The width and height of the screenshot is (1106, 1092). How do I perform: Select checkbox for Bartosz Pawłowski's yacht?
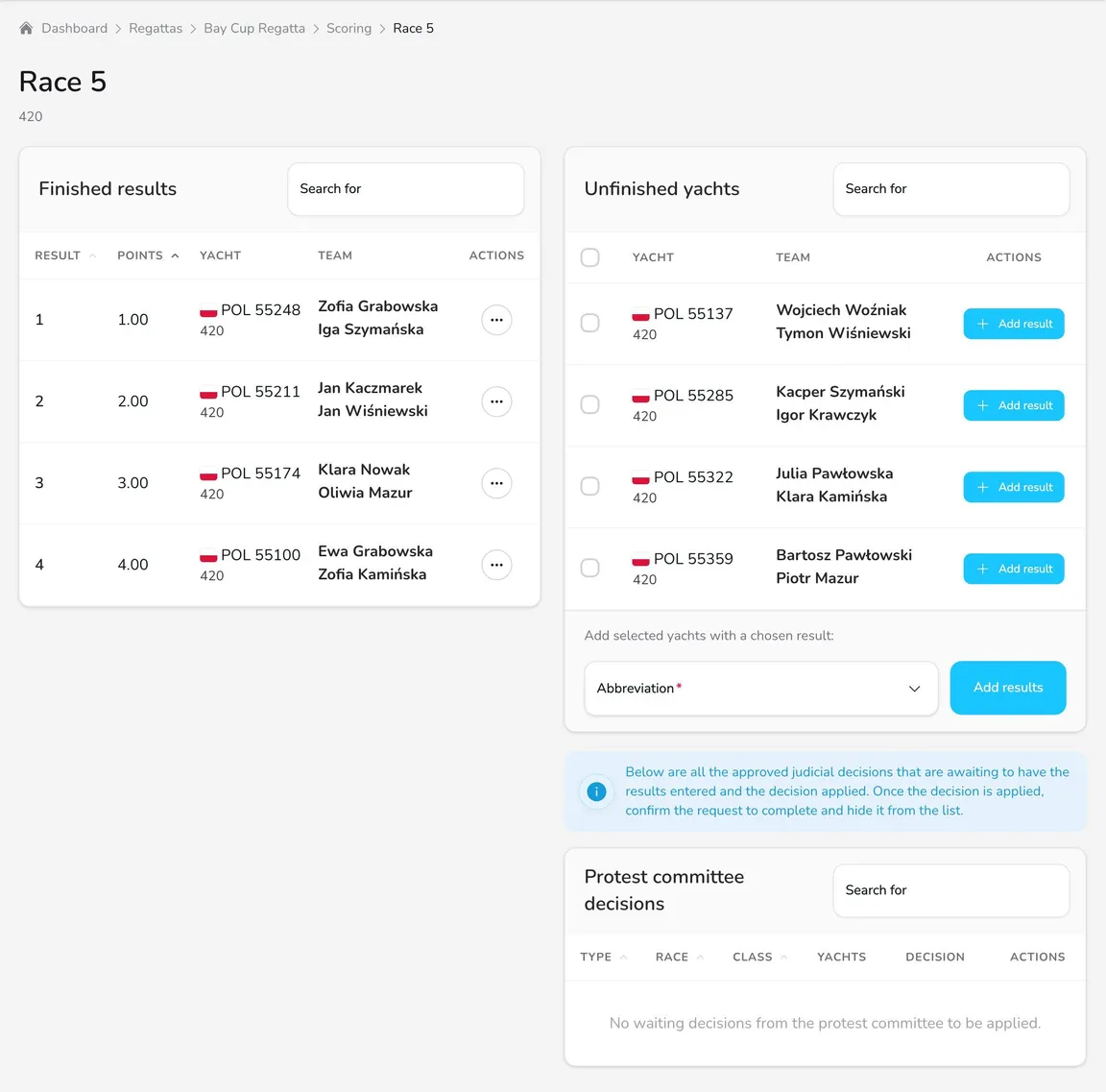click(x=589, y=568)
